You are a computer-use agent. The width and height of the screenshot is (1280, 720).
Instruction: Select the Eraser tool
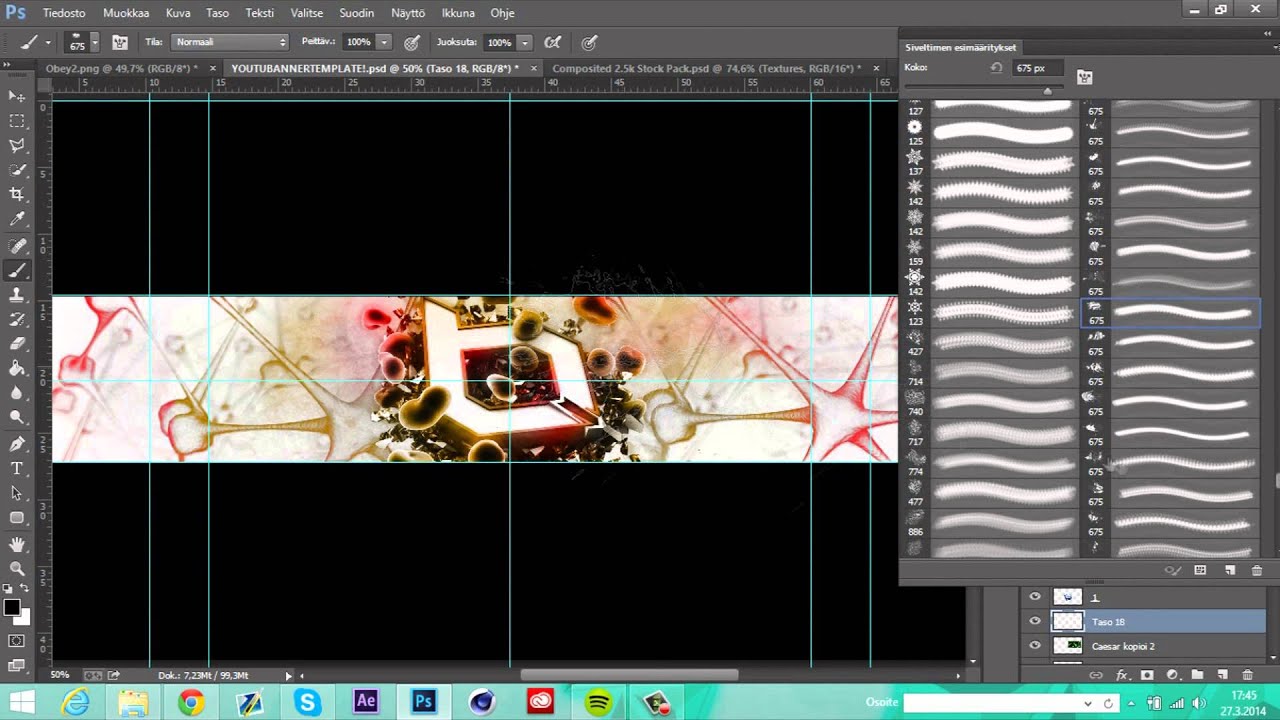(17, 344)
